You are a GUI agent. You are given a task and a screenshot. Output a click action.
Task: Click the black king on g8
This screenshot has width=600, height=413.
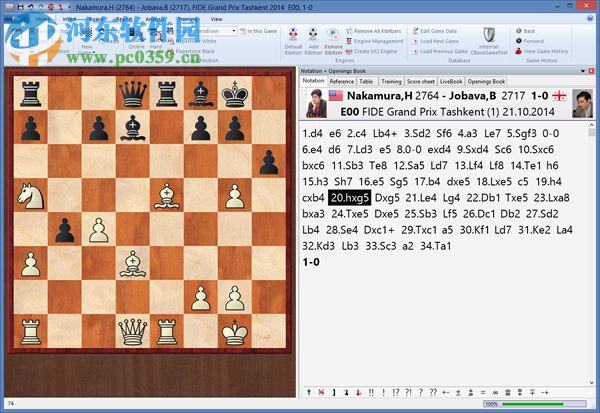coord(235,93)
